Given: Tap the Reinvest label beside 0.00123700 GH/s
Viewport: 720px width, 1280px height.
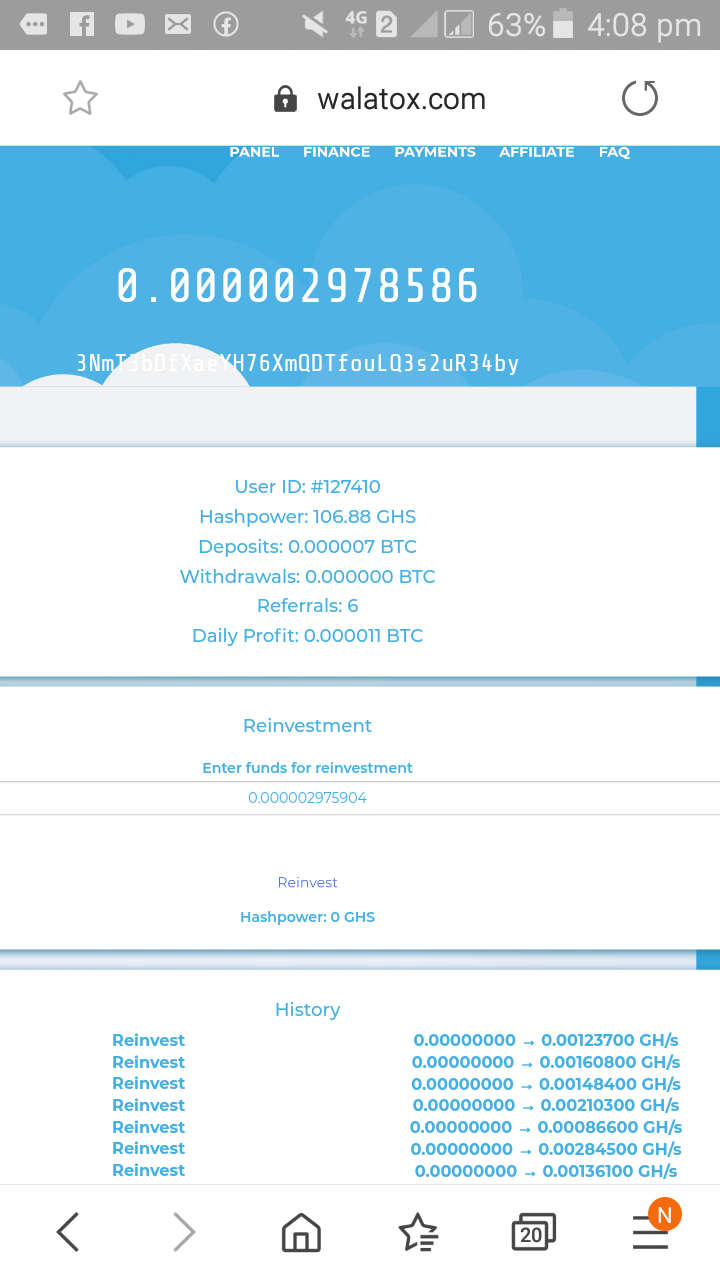Looking at the screenshot, I should (x=148, y=1041).
